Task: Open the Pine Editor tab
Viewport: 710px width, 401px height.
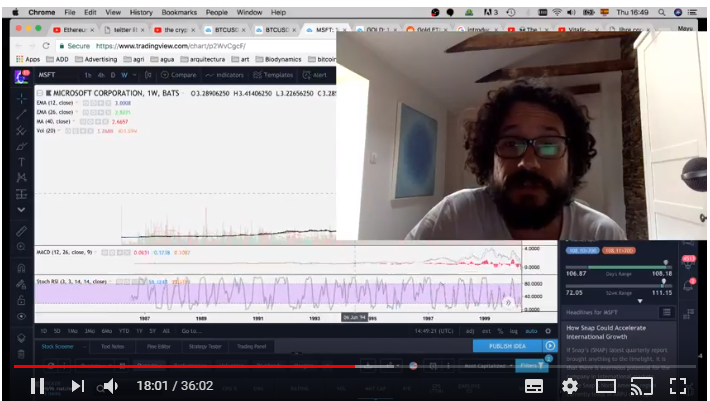Action: (158, 346)
